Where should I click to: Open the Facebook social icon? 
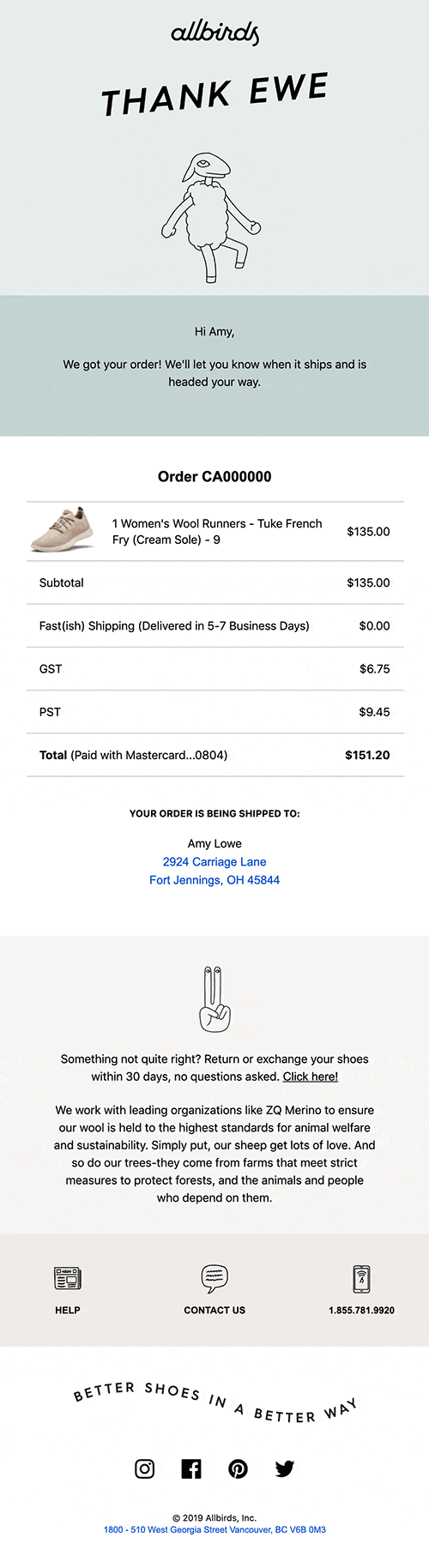191,1468
